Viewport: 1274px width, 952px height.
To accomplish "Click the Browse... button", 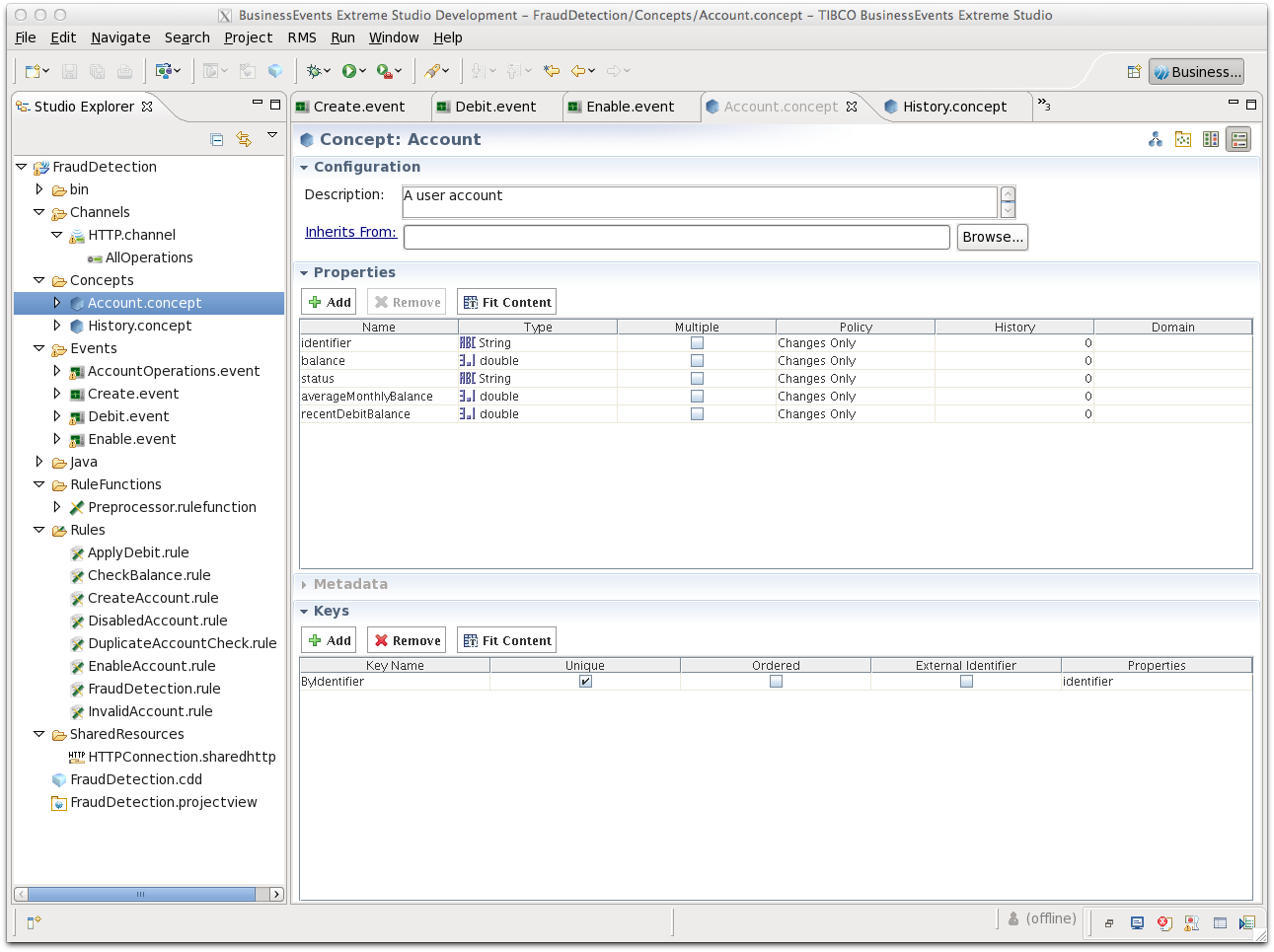I will pyautogui.click(x=993, y=237).
